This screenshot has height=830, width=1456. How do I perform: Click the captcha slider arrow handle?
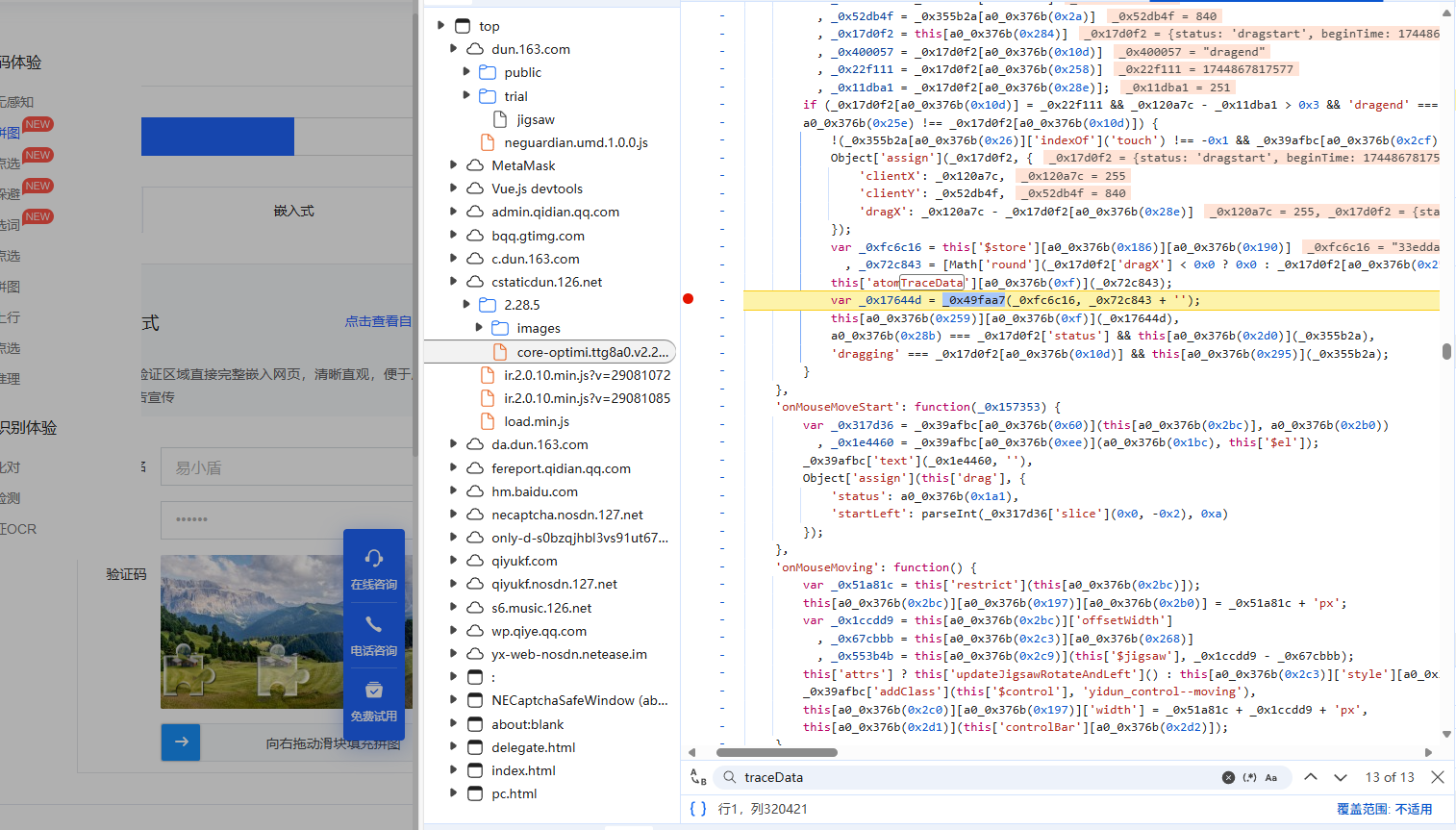pos(181,742)
